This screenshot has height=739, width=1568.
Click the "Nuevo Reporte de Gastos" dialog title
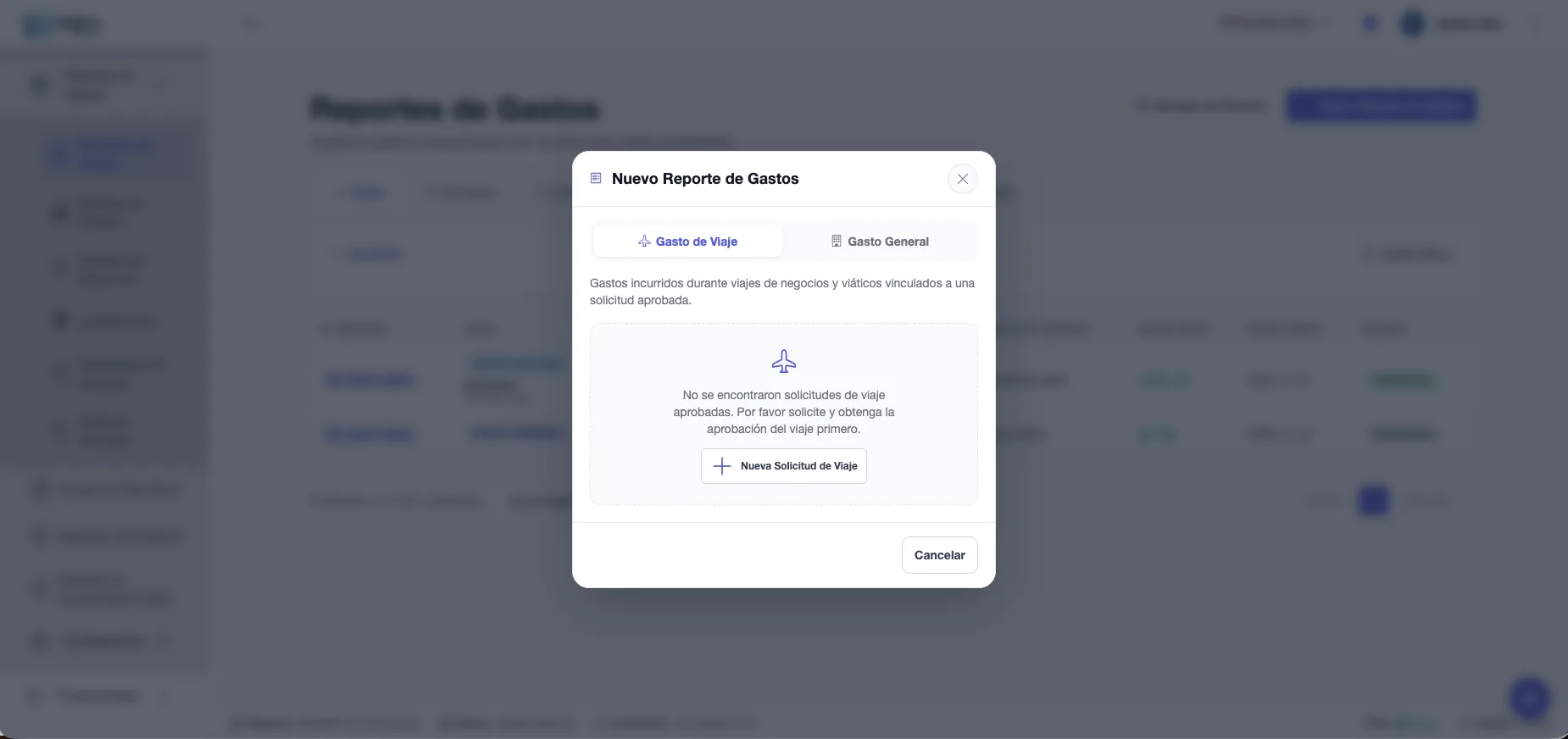(x=705, y=179)
